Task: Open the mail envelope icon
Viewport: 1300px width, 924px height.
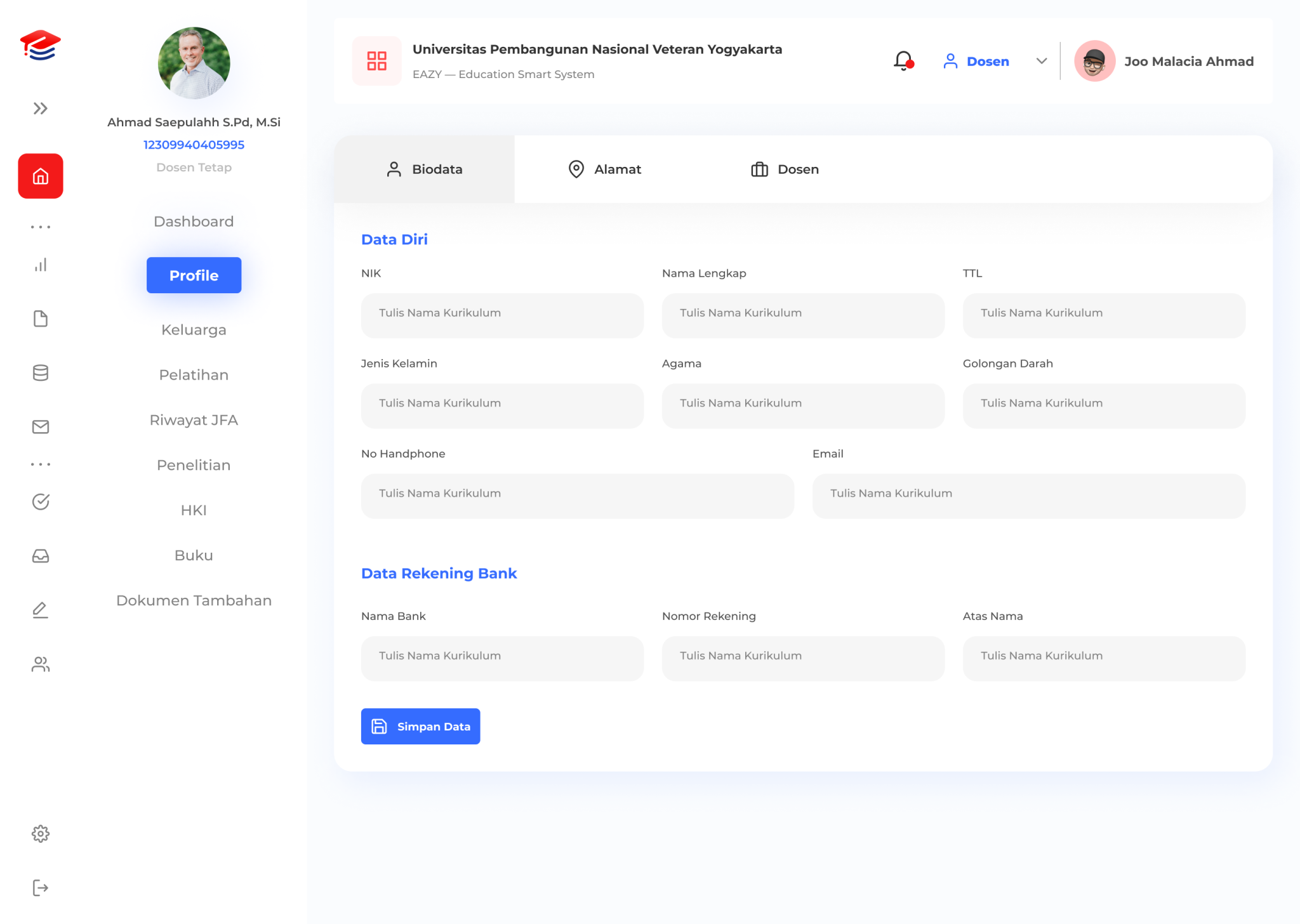Action: tap(41, 426)
